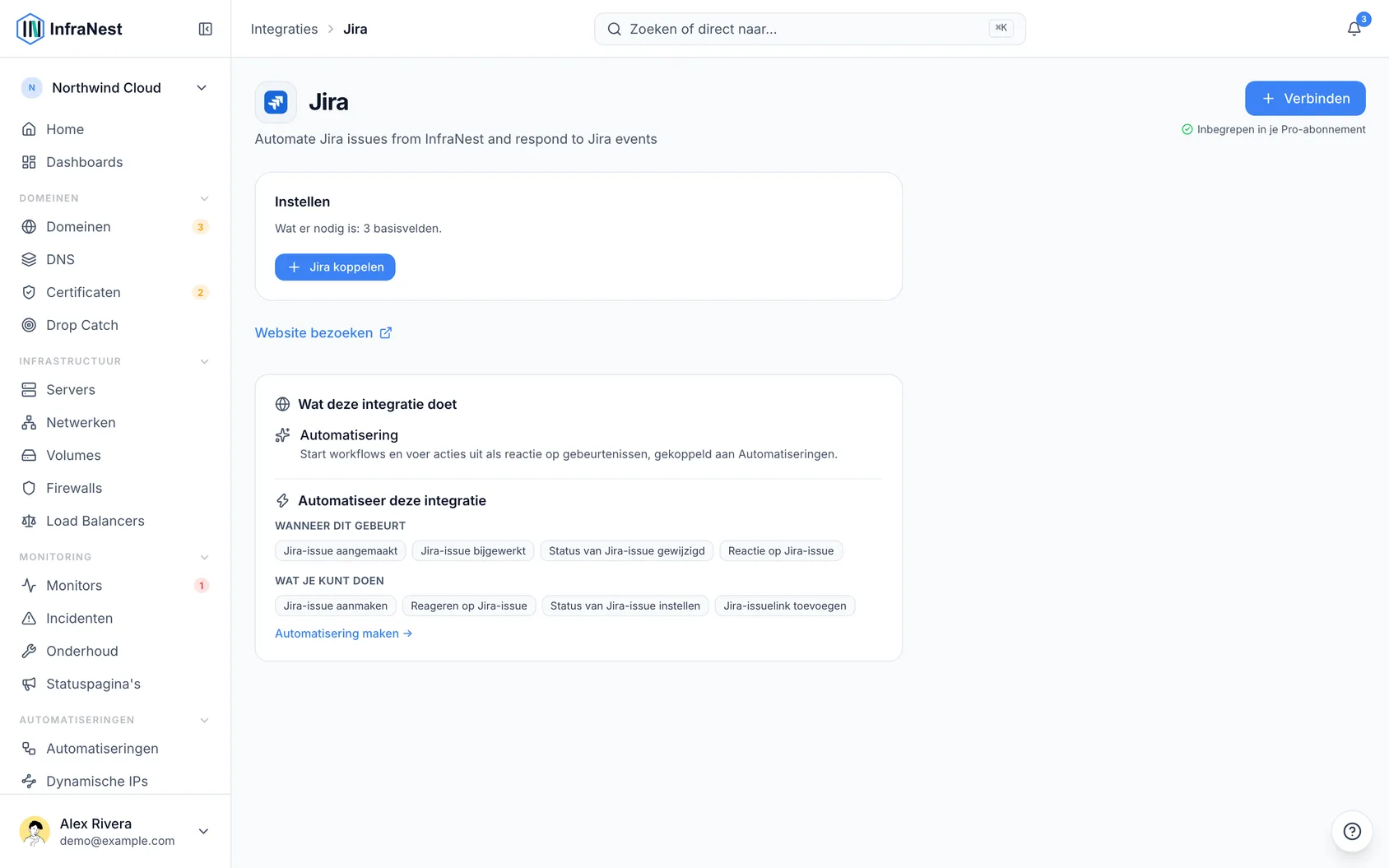Click the Jira app icon
Image resolution: width=1389 pixels, height=868 pixels.
(276, 102)
